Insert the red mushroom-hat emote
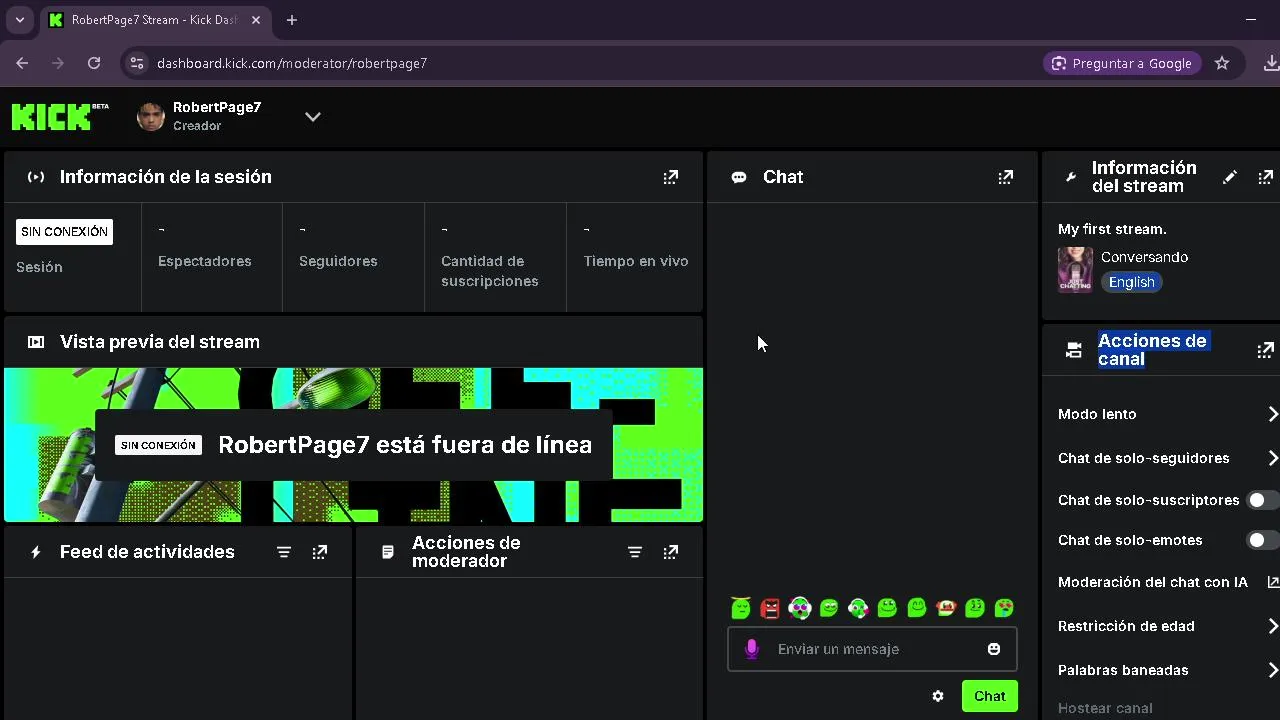Viewport: 1280px width, 720px height. (946, 608)
